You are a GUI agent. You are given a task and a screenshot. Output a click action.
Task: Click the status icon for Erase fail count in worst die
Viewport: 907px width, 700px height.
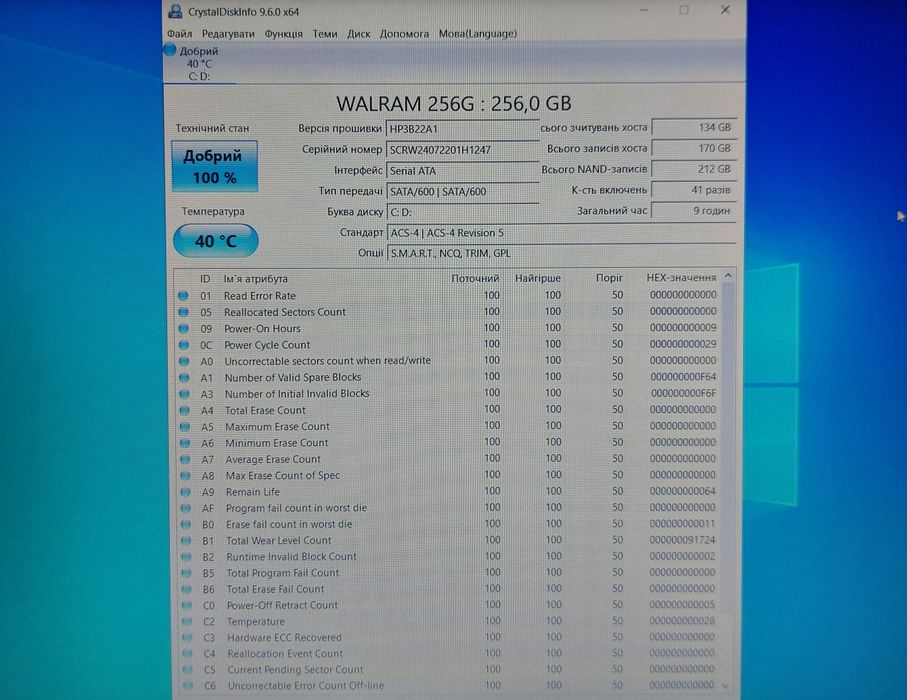186,524
